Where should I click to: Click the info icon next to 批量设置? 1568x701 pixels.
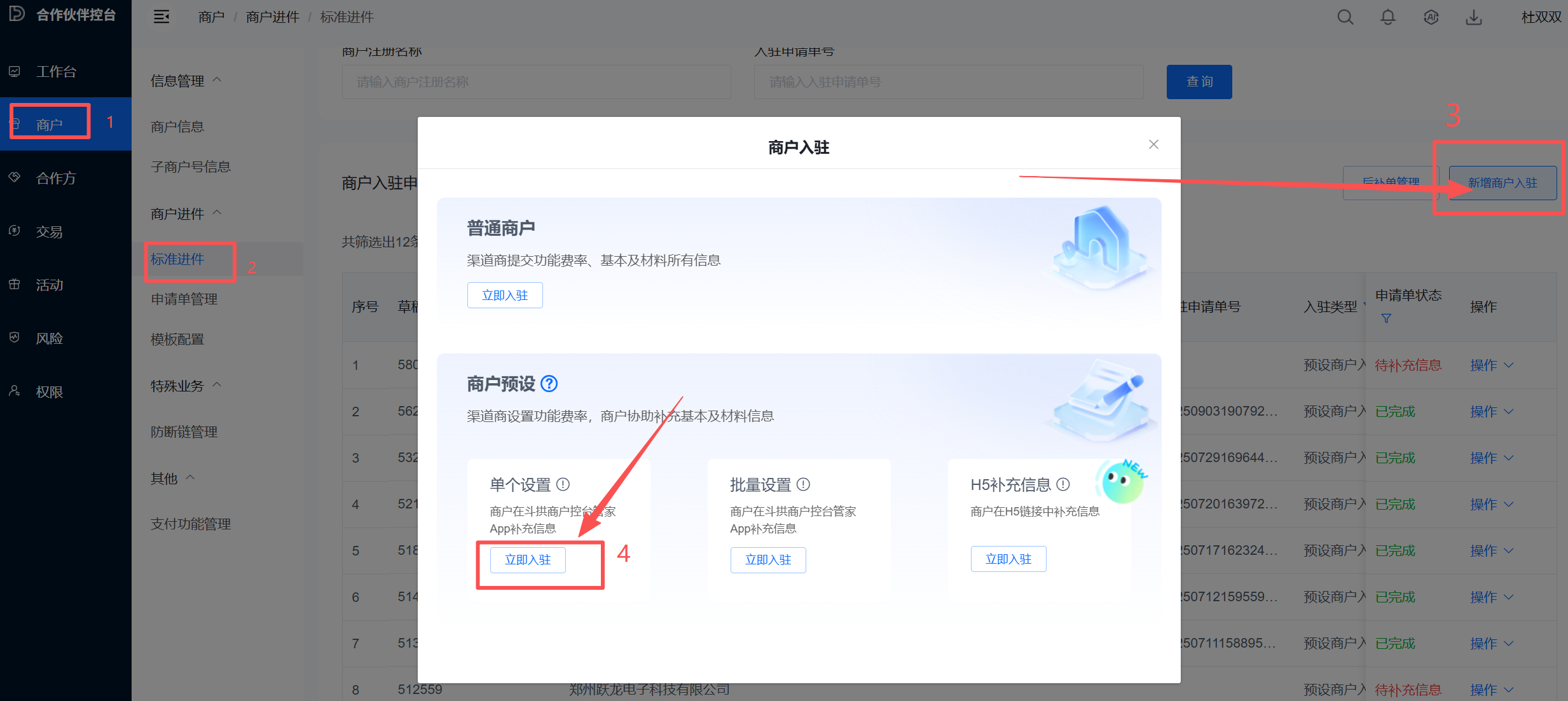[803, 484]
